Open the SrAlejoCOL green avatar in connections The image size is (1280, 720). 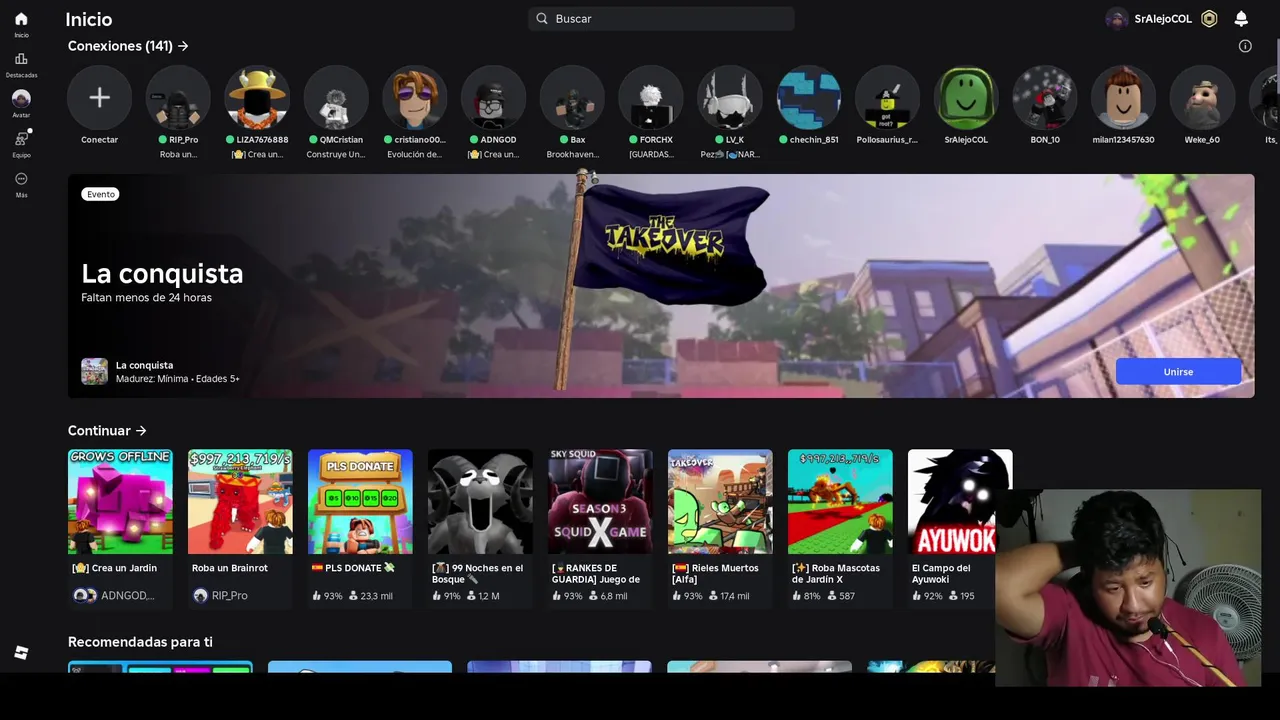click(x=966, y=97)
